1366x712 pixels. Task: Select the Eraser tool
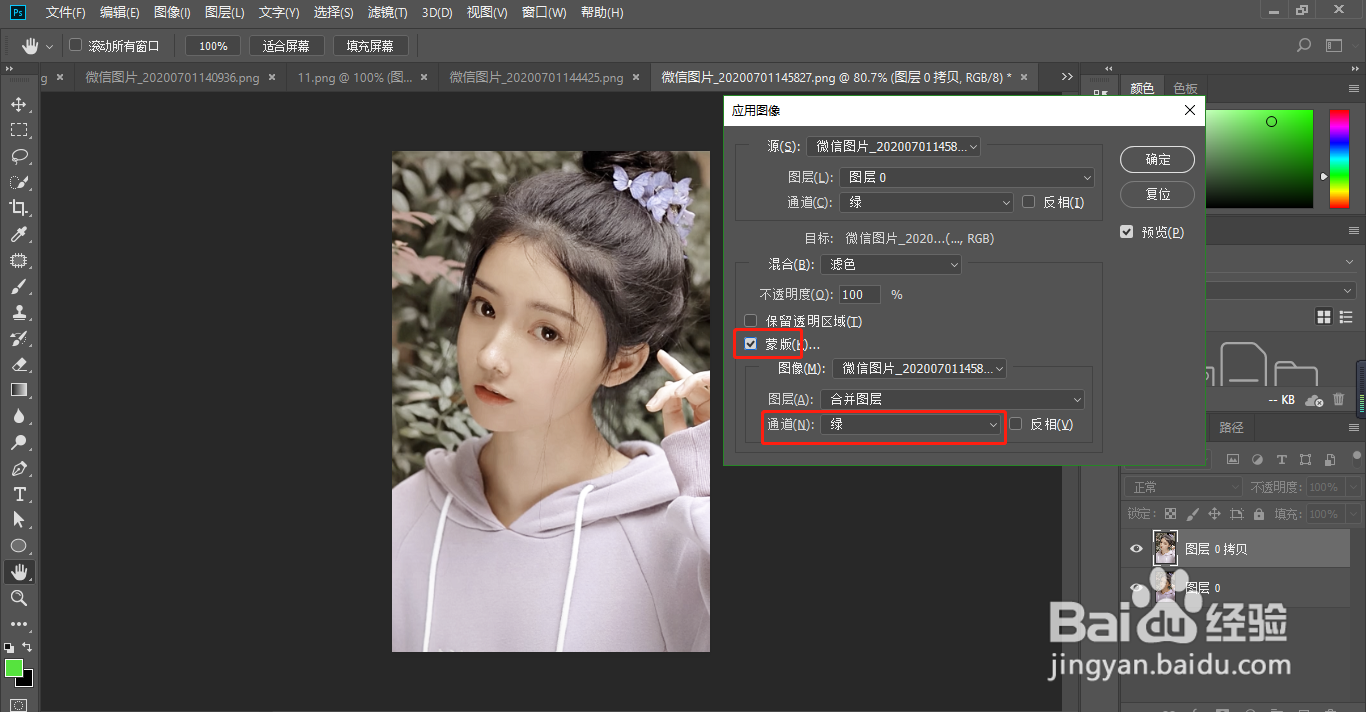pos(18,364)
